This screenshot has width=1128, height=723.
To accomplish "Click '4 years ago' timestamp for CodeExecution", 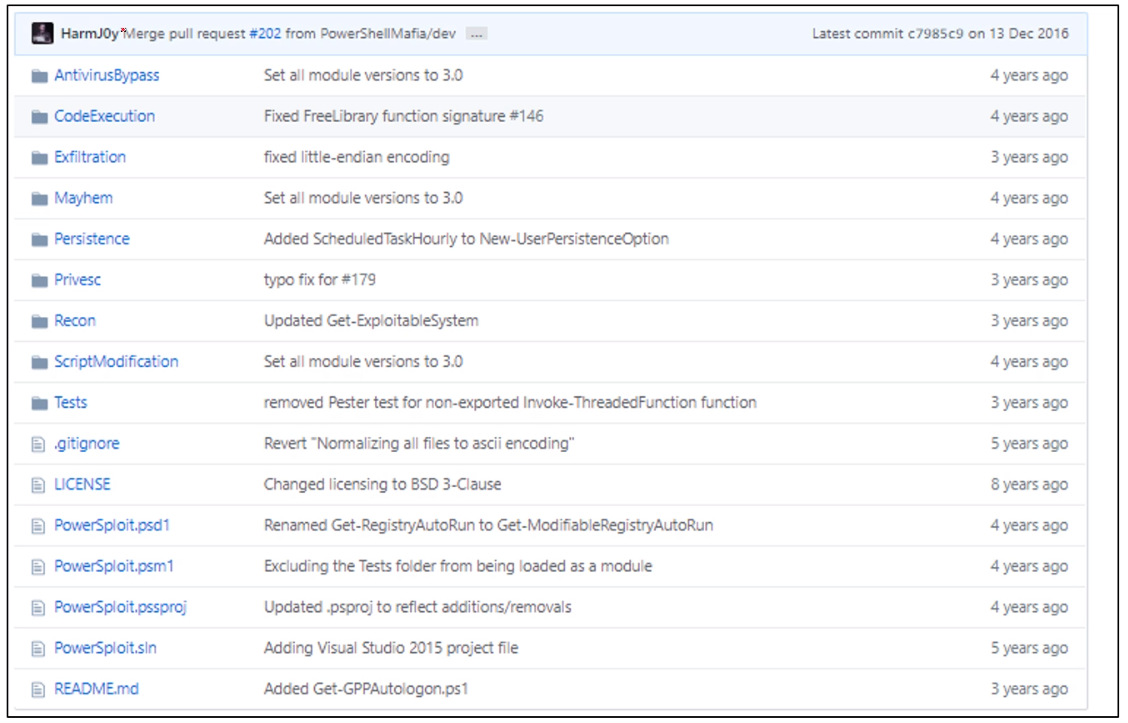I will [1029, 117].
